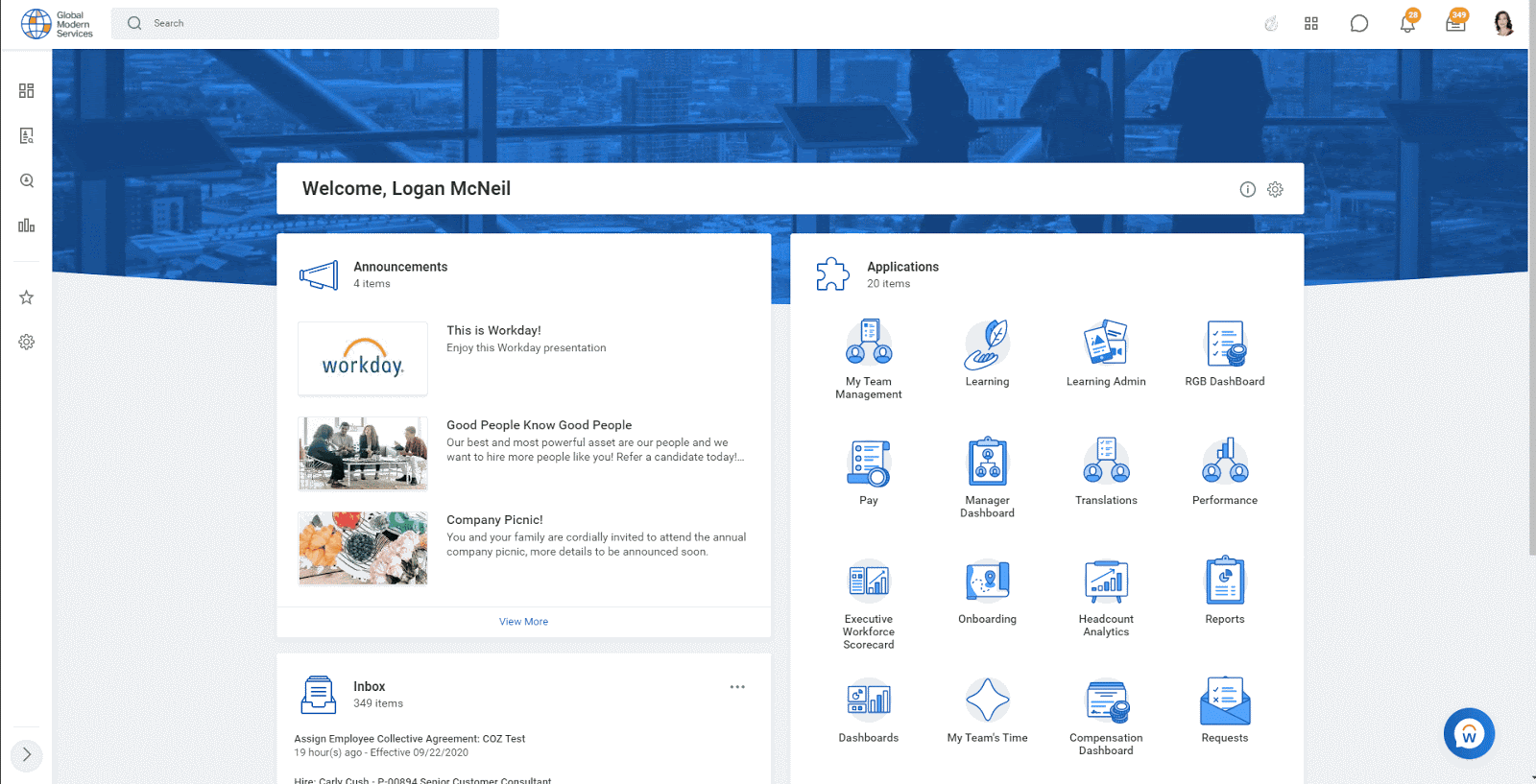Click the Inbox heading text
The height and width of the screenshot is (784, 1536).
point(369,686)
